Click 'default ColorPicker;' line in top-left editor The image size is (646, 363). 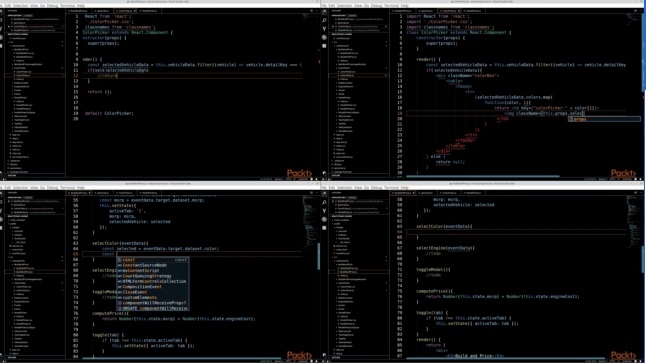(109, 113)
